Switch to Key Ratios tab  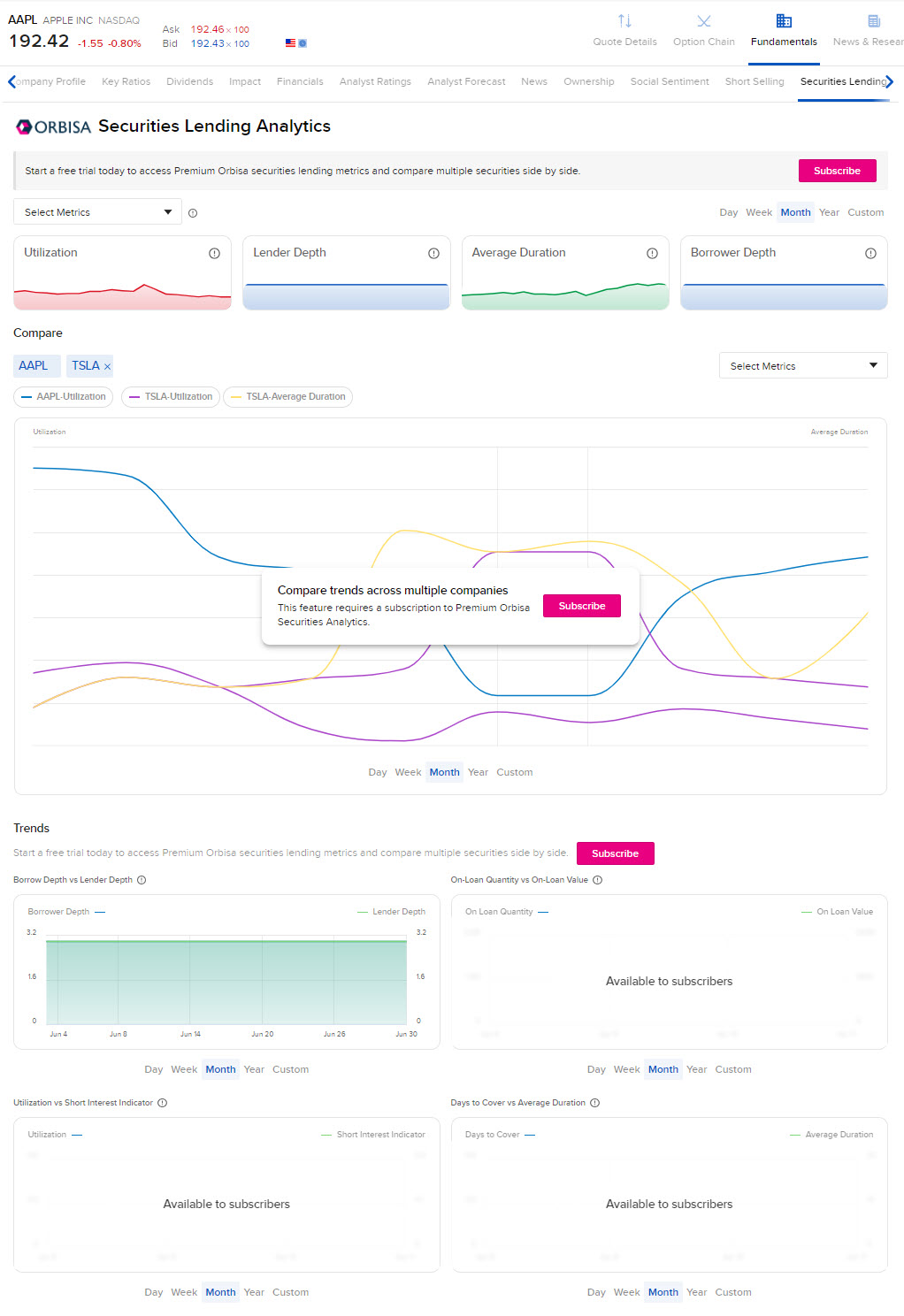(x=126, y=81)
